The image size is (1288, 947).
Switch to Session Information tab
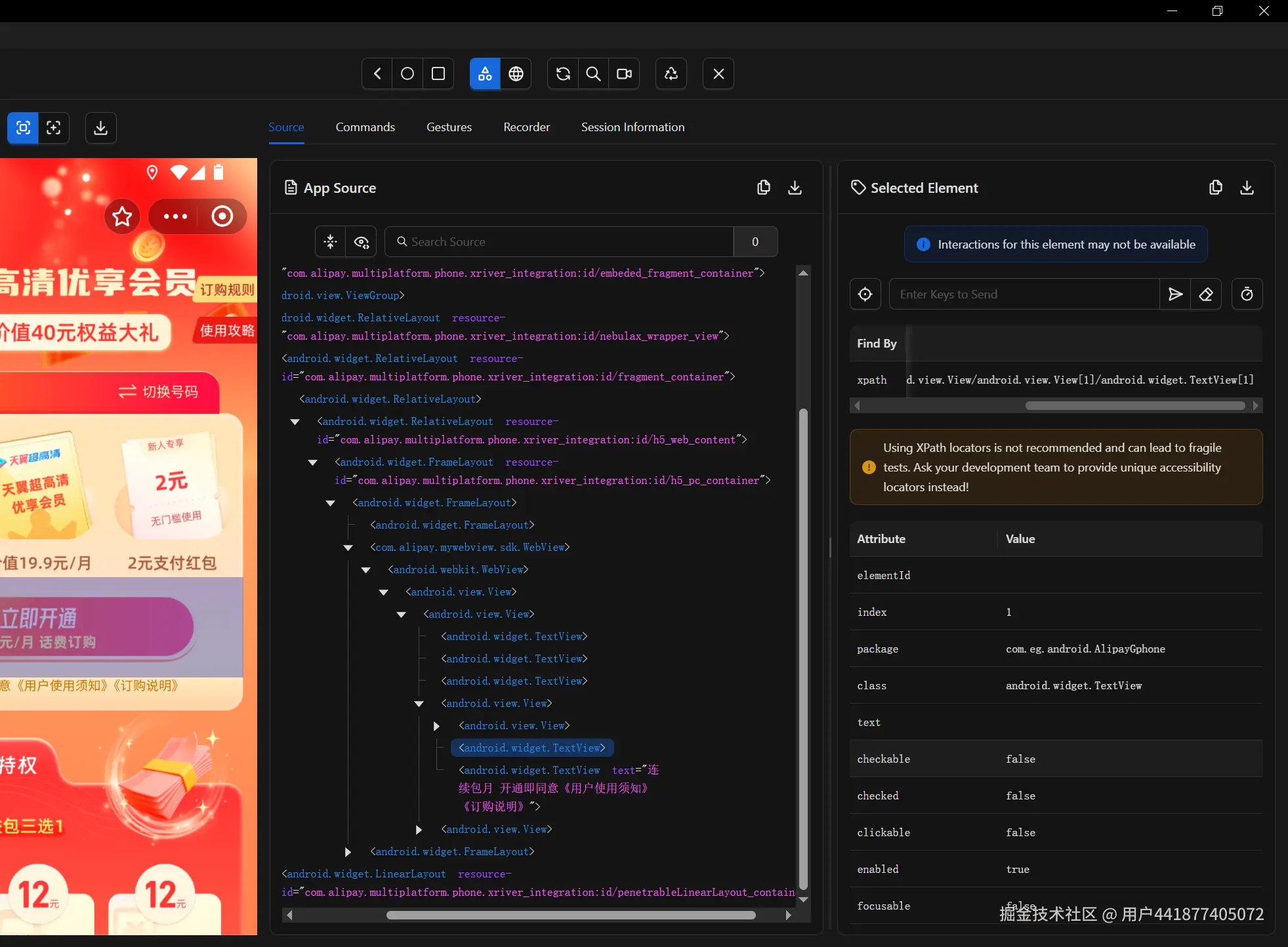633,127
